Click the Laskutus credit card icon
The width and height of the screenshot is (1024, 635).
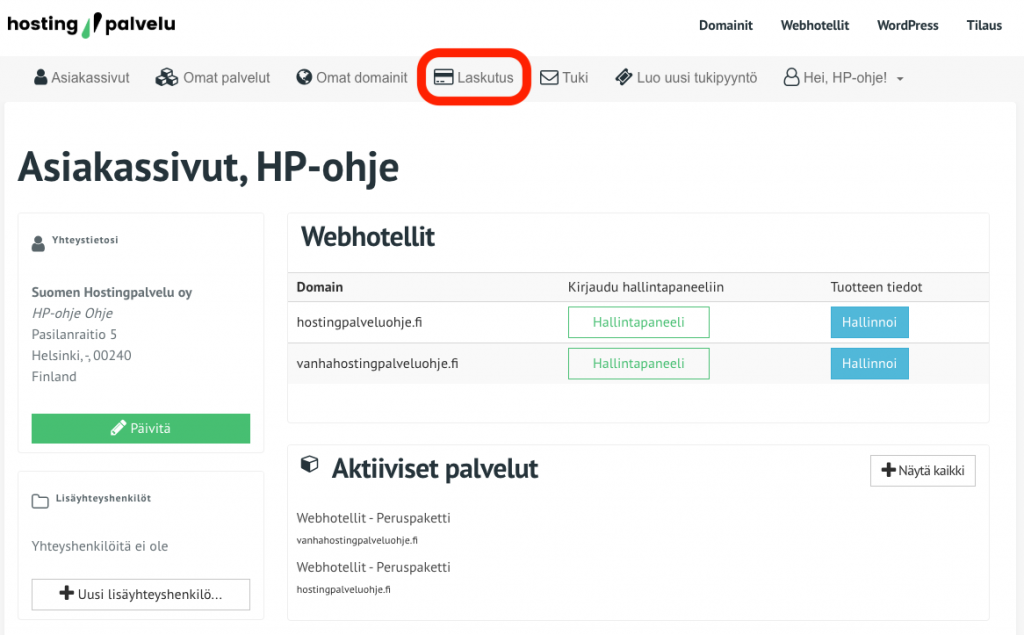pos(443,78)
